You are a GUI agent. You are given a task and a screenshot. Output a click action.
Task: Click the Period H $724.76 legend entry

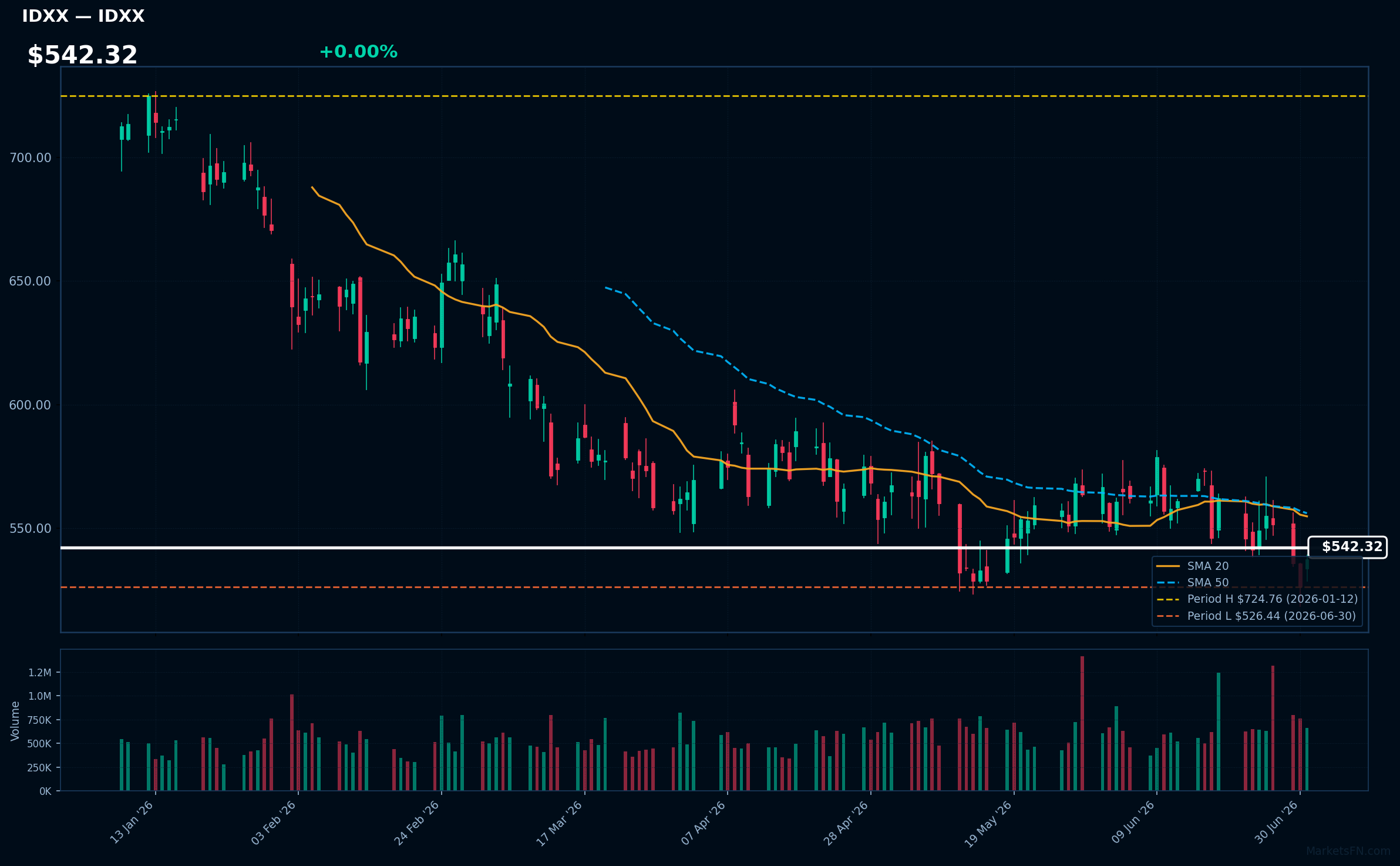click(x=1257, y=599)
